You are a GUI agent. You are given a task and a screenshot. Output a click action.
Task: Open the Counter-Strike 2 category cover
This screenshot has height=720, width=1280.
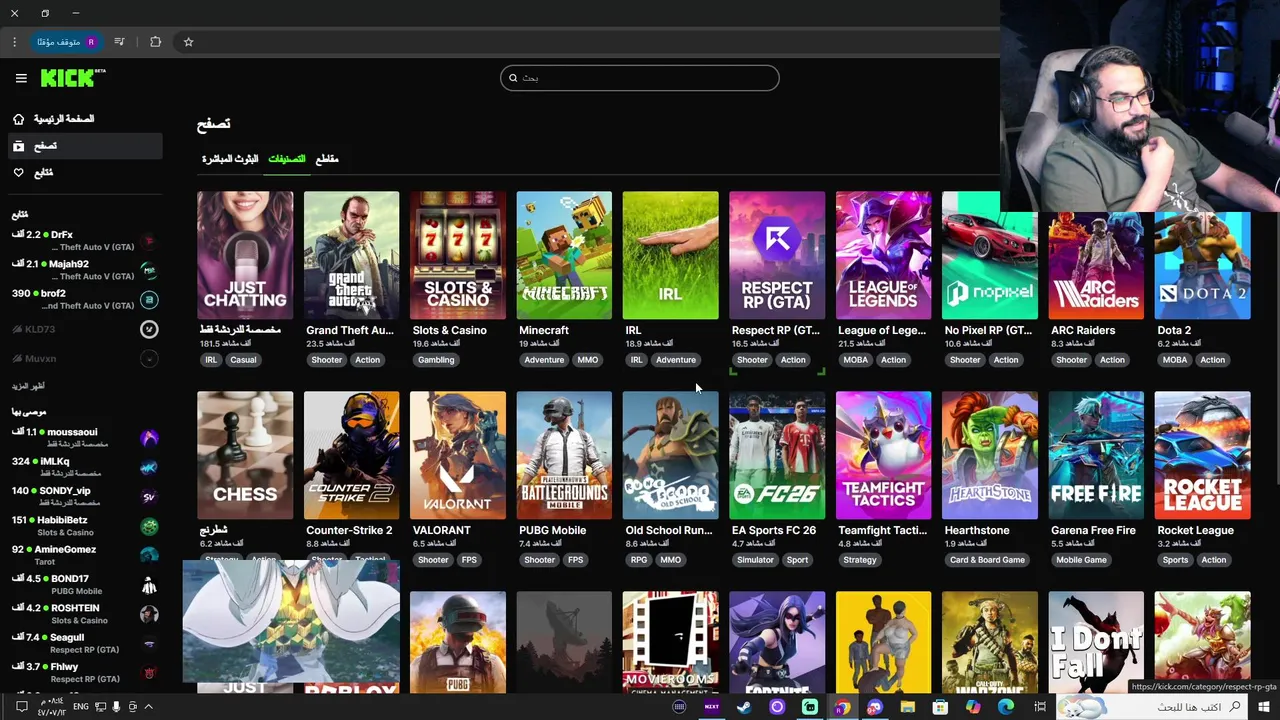(x=351, y=455)
